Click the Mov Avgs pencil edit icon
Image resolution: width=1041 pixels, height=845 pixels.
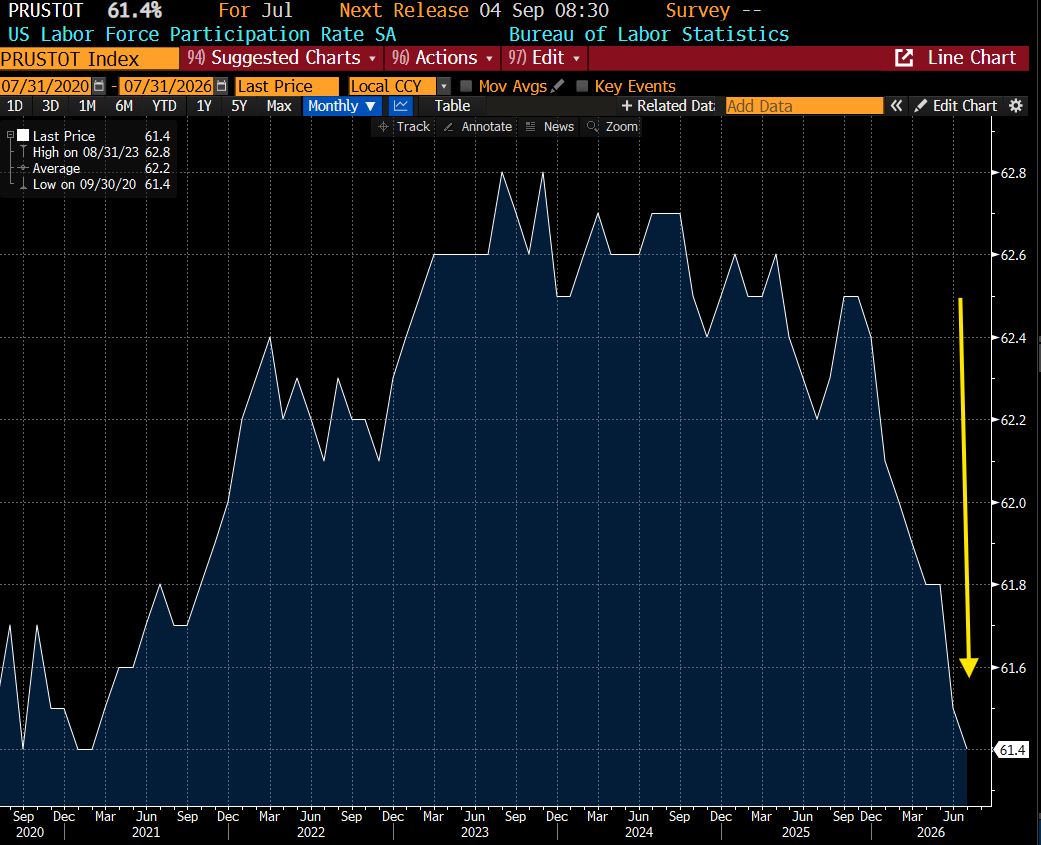pyautogui.click(x=558, y=86)
